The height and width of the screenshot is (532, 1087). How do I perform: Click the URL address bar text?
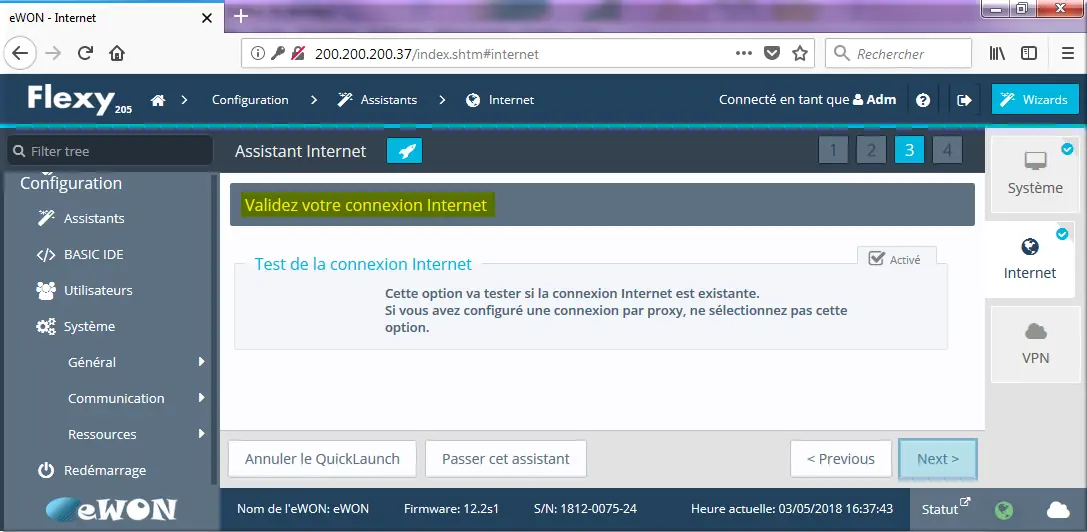426,53
